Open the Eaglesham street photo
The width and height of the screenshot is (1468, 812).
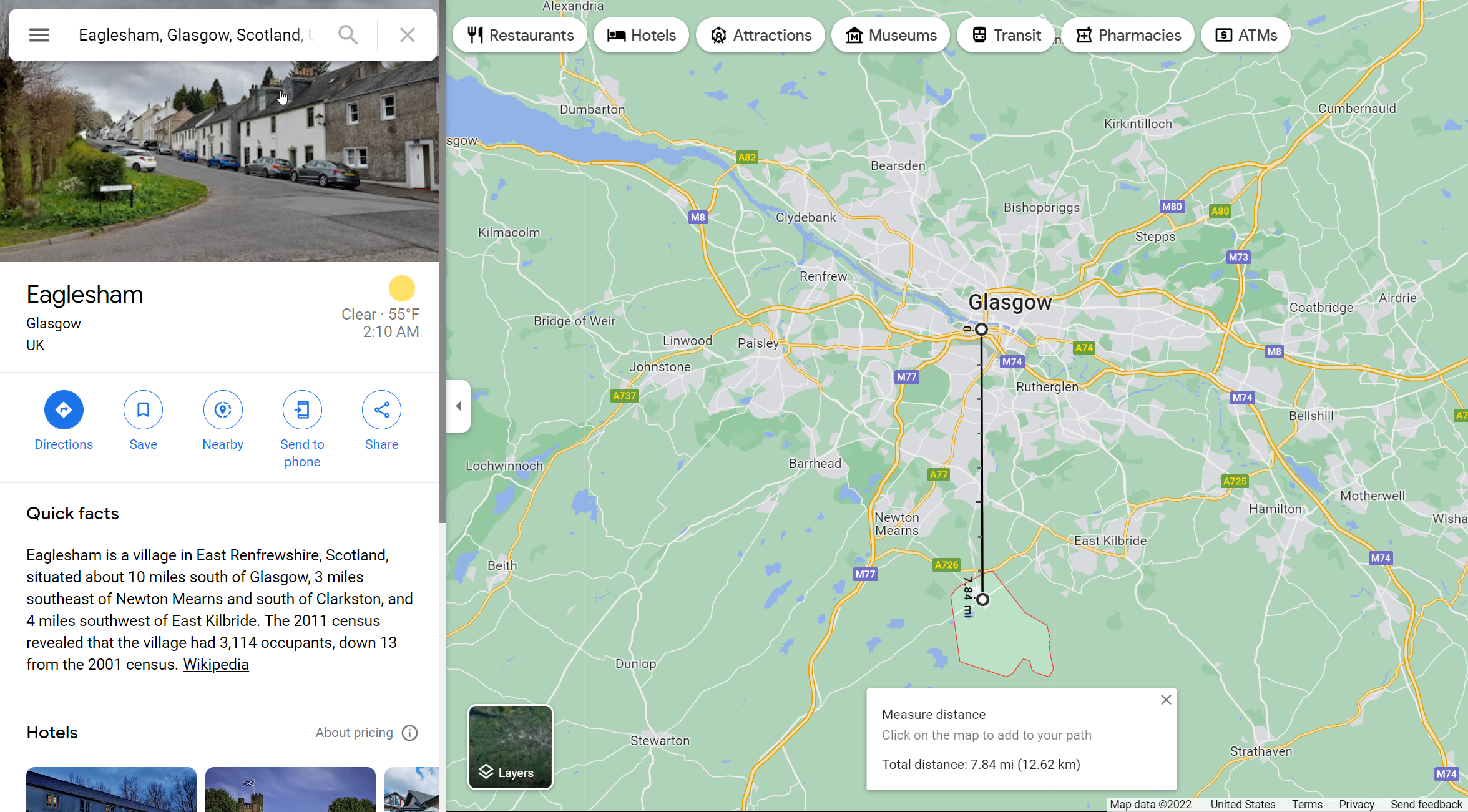coord(220,161)
